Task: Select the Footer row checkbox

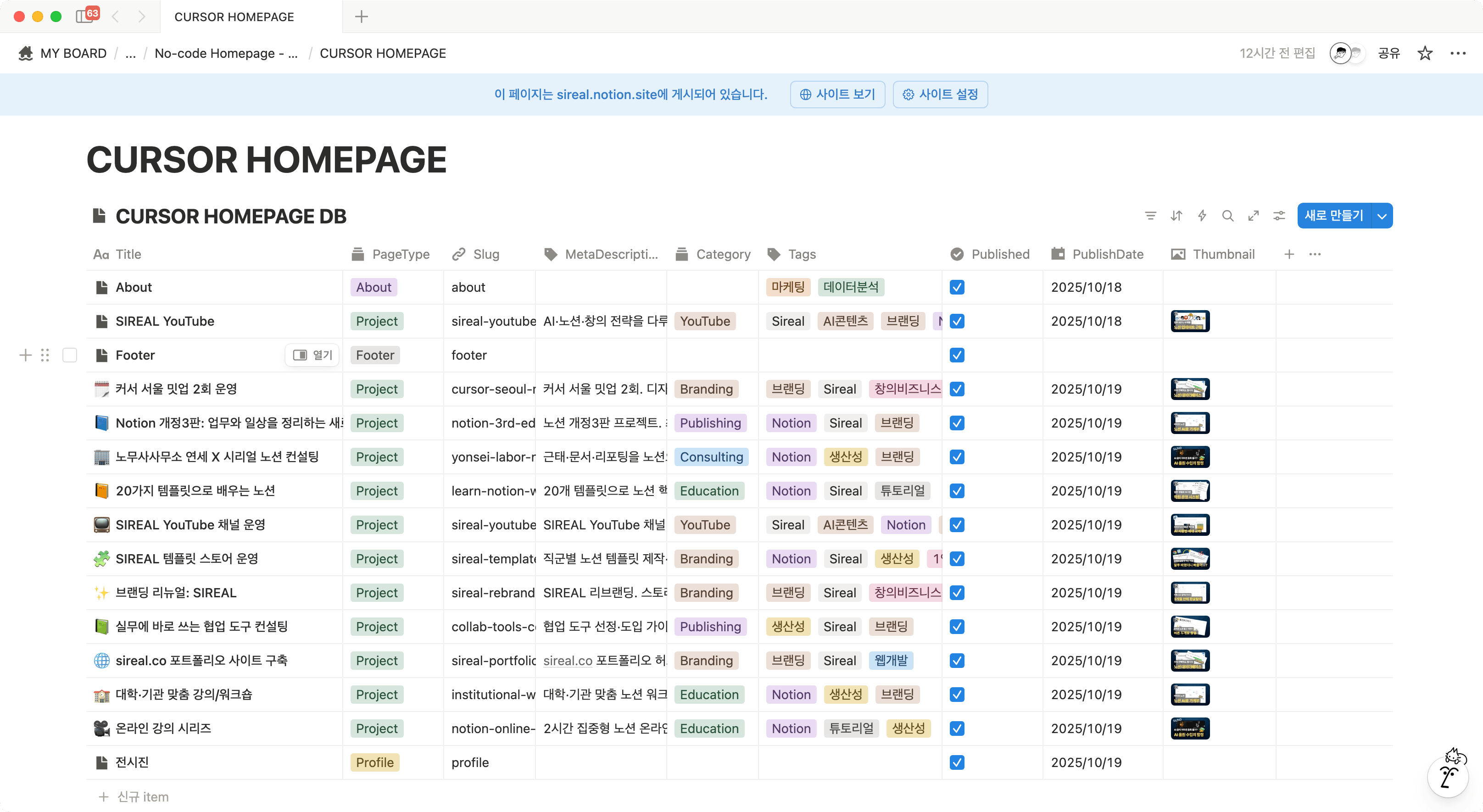Action: [70, 355]
